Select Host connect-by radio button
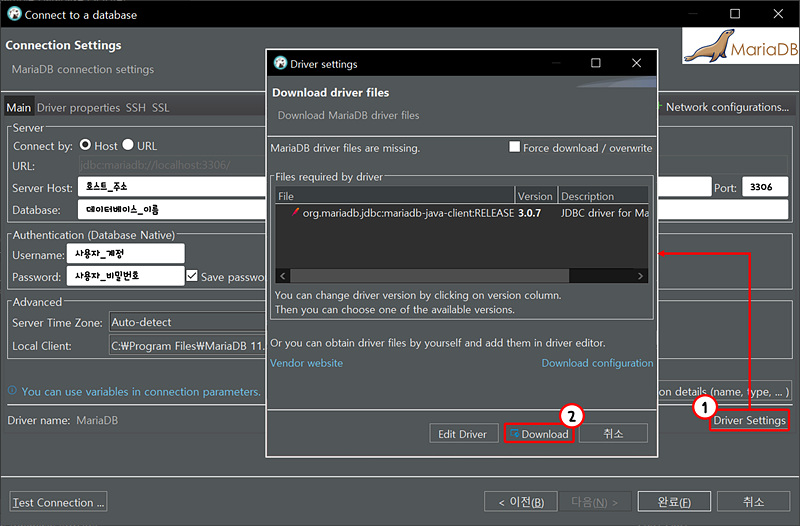The image size is (800, 526). 85,145
